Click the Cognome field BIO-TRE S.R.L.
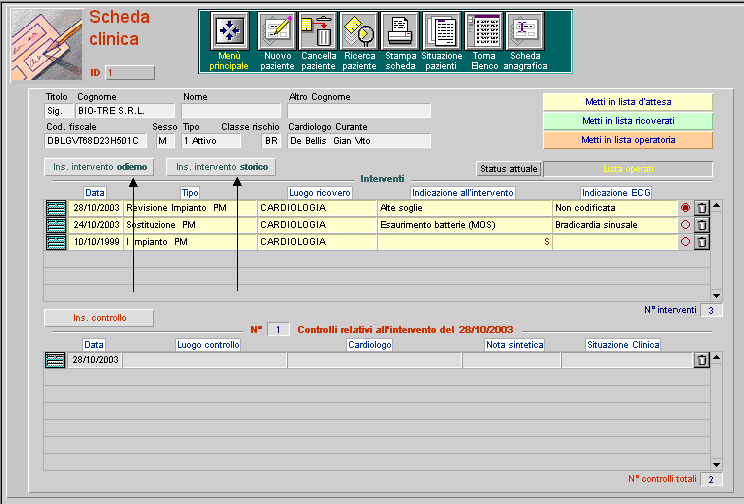 coord(125,111)
